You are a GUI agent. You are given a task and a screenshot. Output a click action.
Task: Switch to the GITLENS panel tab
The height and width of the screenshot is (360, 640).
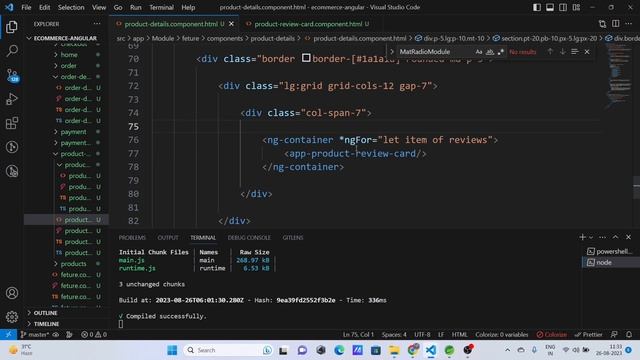[293, 237]
